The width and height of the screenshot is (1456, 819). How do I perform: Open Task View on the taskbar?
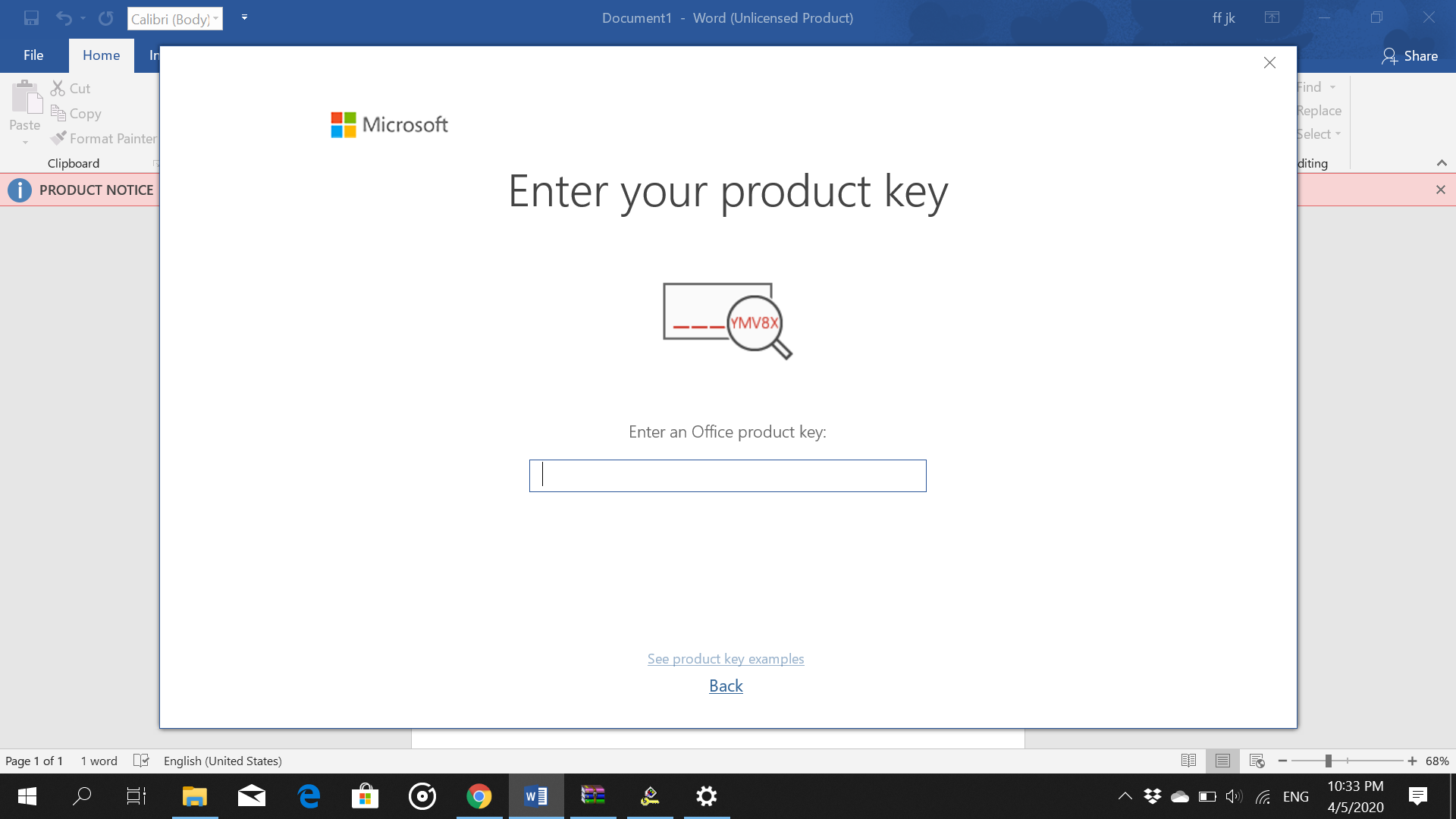click(x=136, y=796)
